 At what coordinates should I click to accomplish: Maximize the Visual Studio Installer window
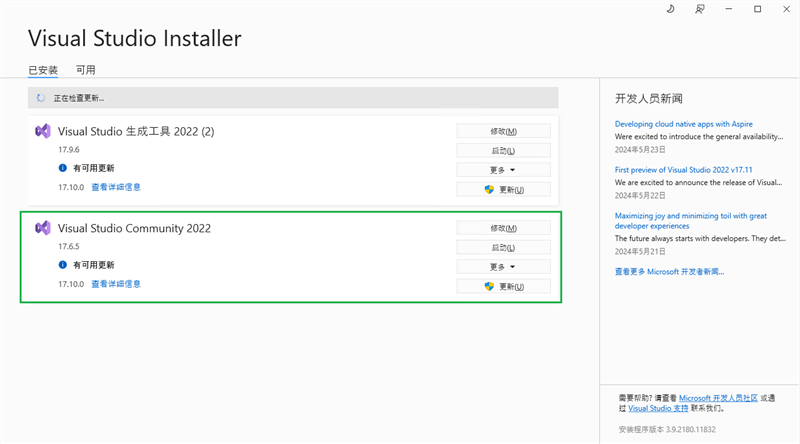[x=758, y=9]
